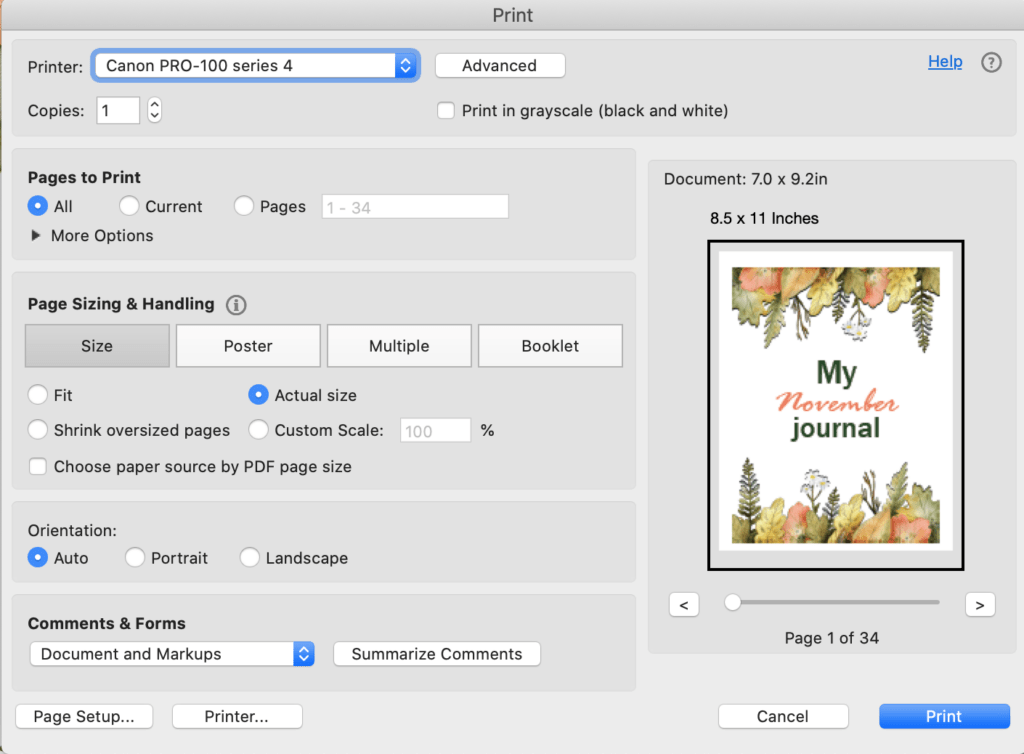This screenshot has height=754, width=1024.
Task: Click the Page Sizing info icon
Action: (x=236, y=305)
